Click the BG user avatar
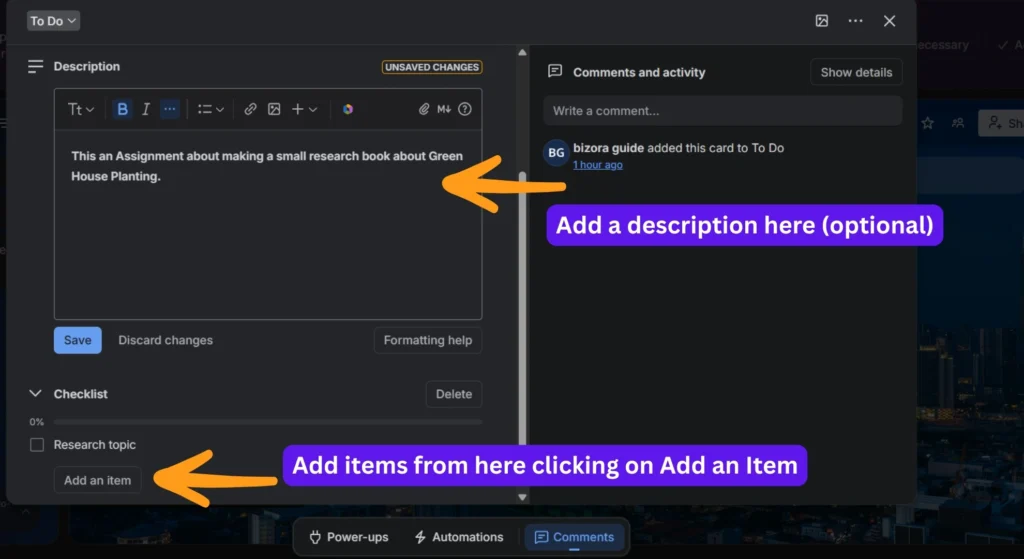This screenshot has width=1024, height=559. (x=556, y=153)
